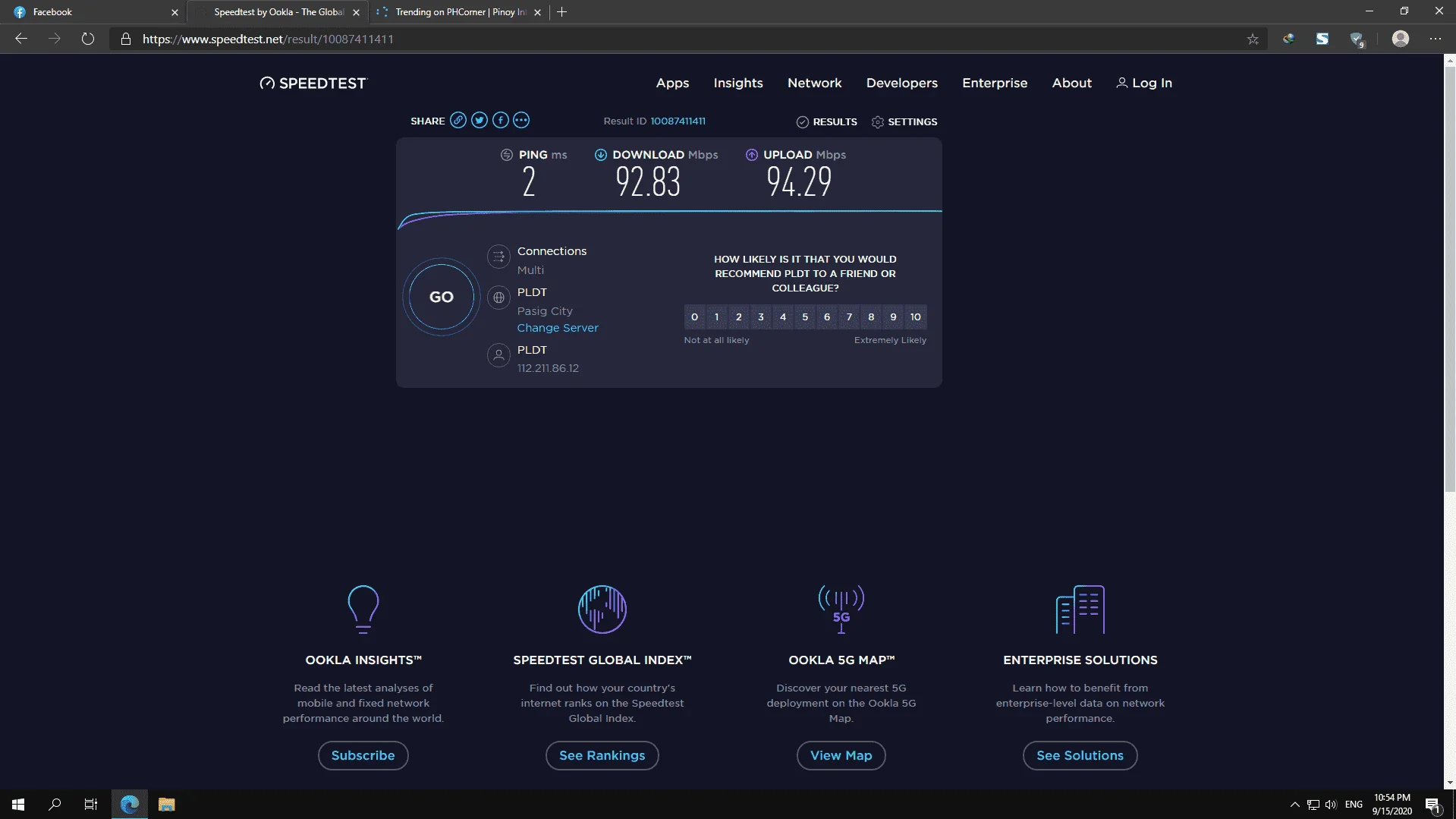Screen dimensions: 1456x819
Task: Rate recommendation score 6
Action: click(827, 317)
